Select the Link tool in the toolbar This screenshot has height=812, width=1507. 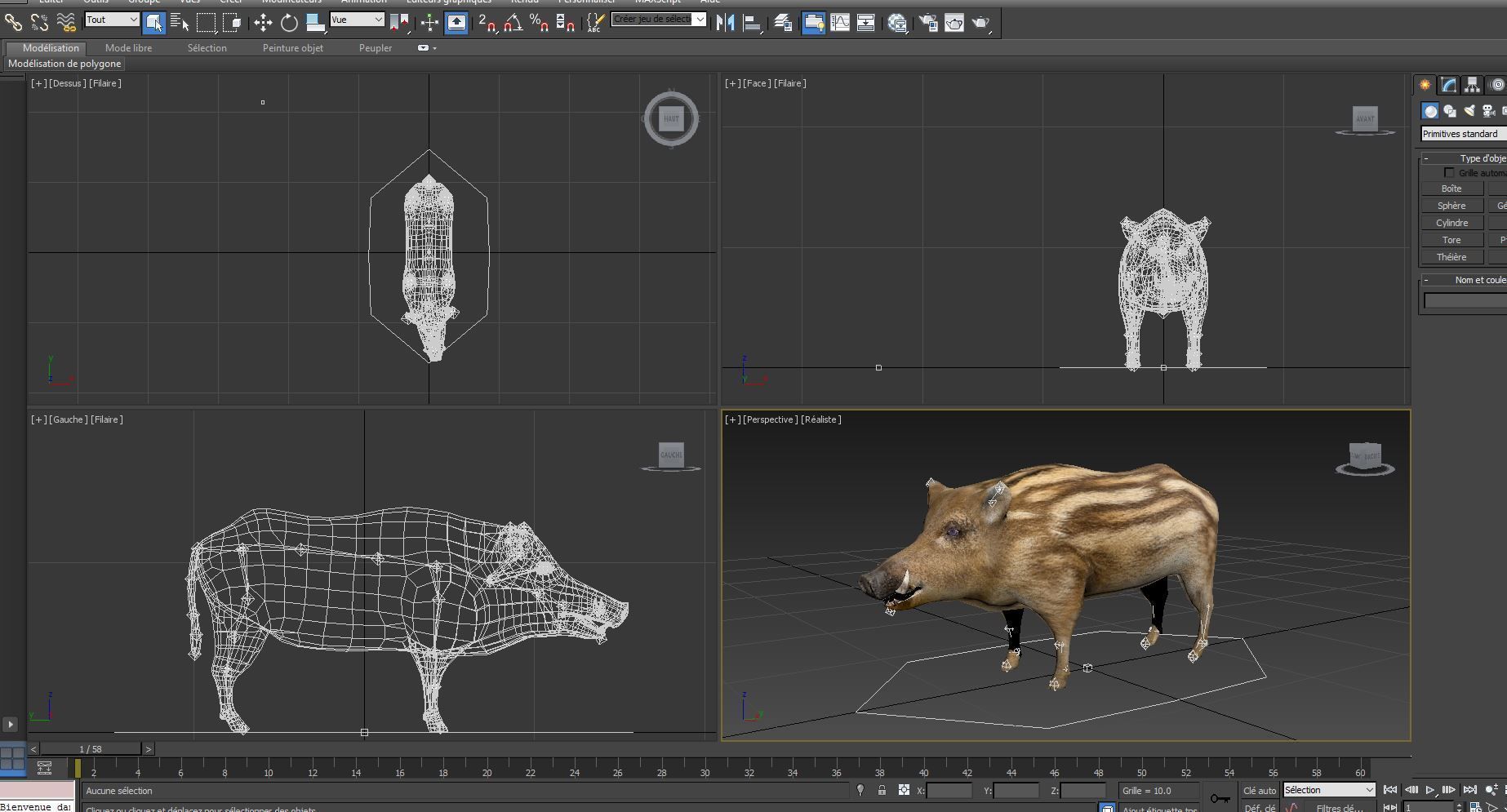[14, 23]
